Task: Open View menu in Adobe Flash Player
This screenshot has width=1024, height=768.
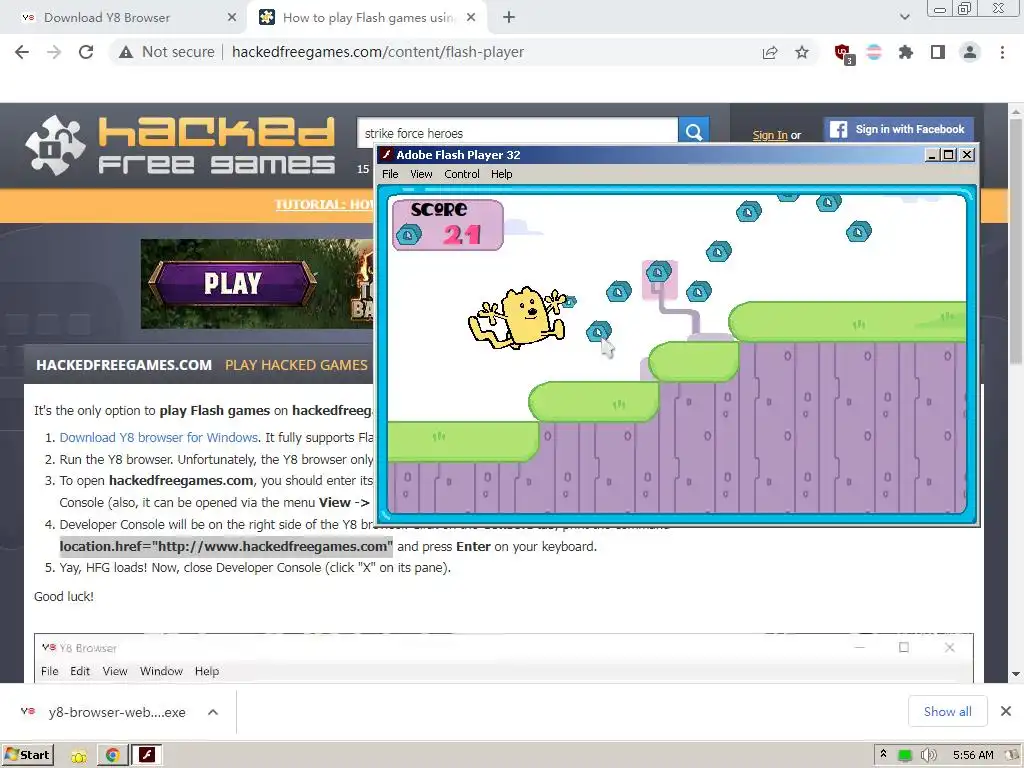Action: [x=421, y=174]
